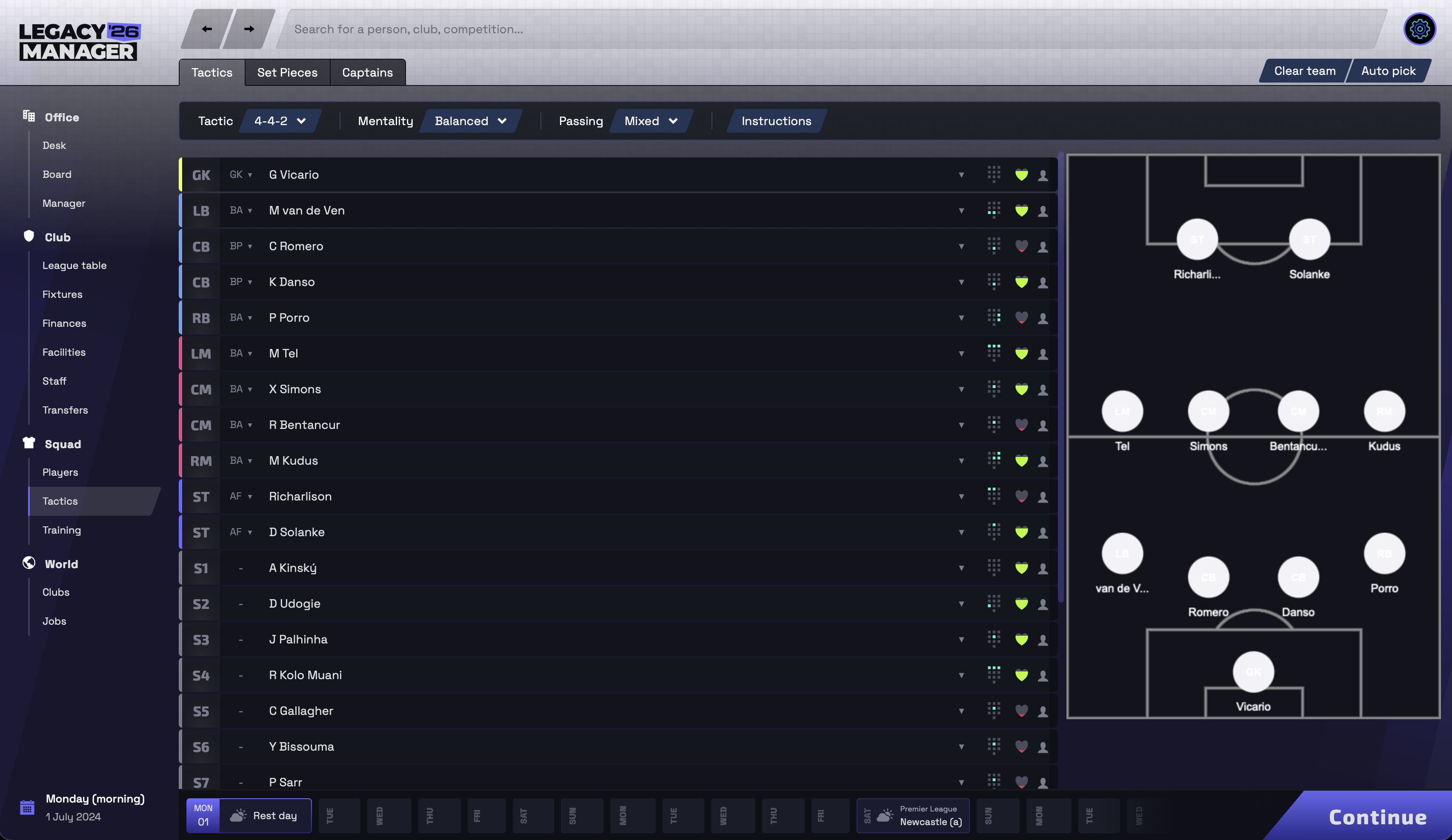Expand the BA role dropdown on M Kudus's row
Image resolution: width=1452 pixels, height=840 pixels.
(x=241, y=460)
